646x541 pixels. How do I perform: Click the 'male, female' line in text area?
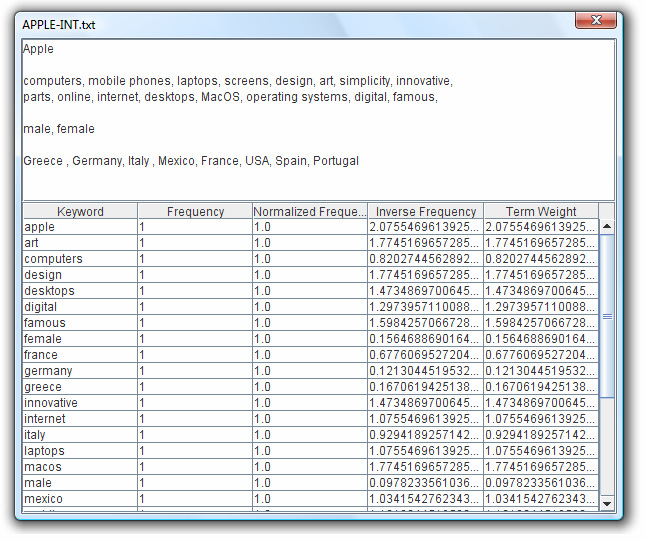[x=59, y=130]
